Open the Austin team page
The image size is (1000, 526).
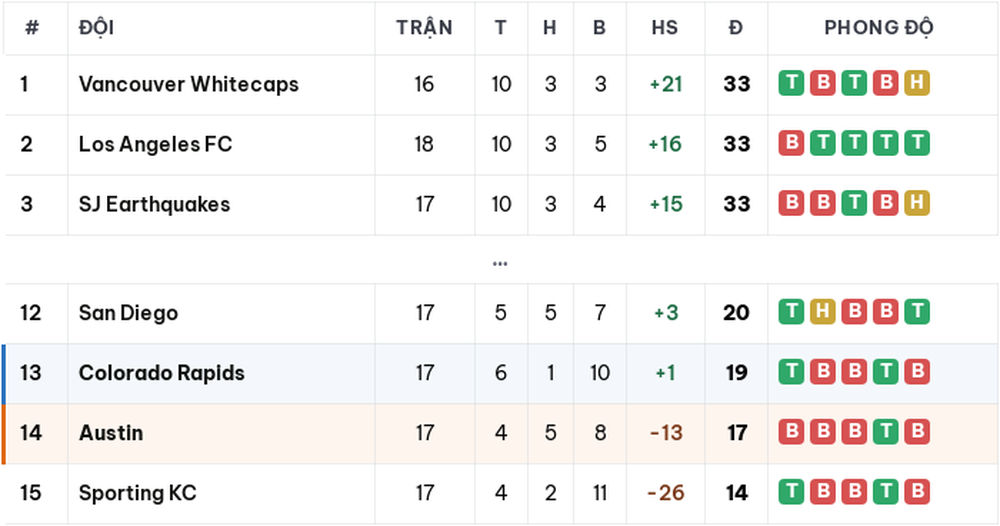point(111,433)
